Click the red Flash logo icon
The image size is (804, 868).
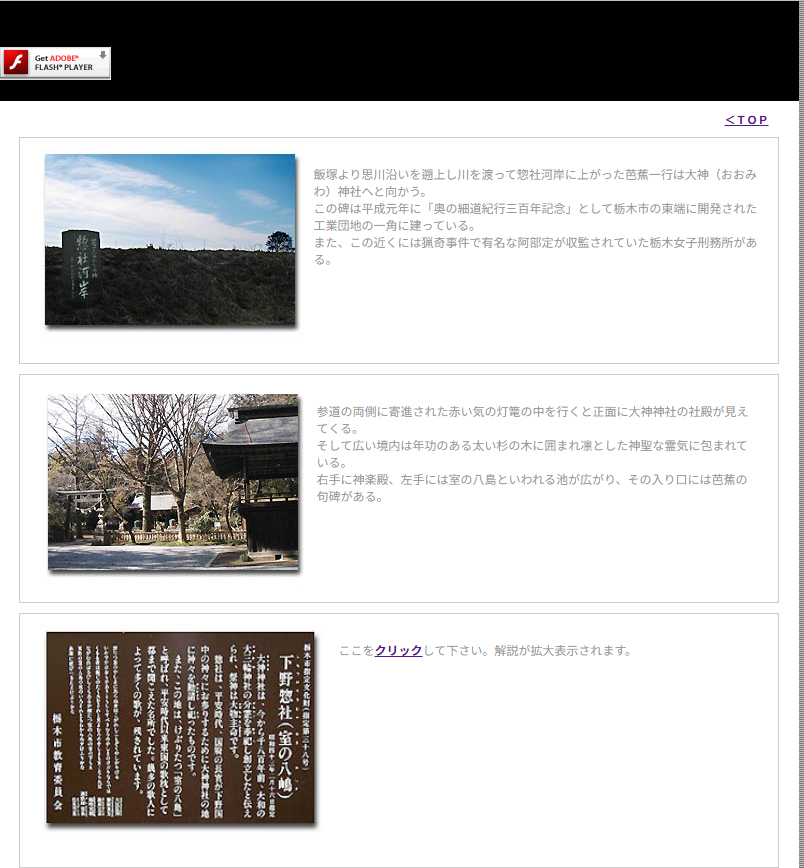[15, 63]
